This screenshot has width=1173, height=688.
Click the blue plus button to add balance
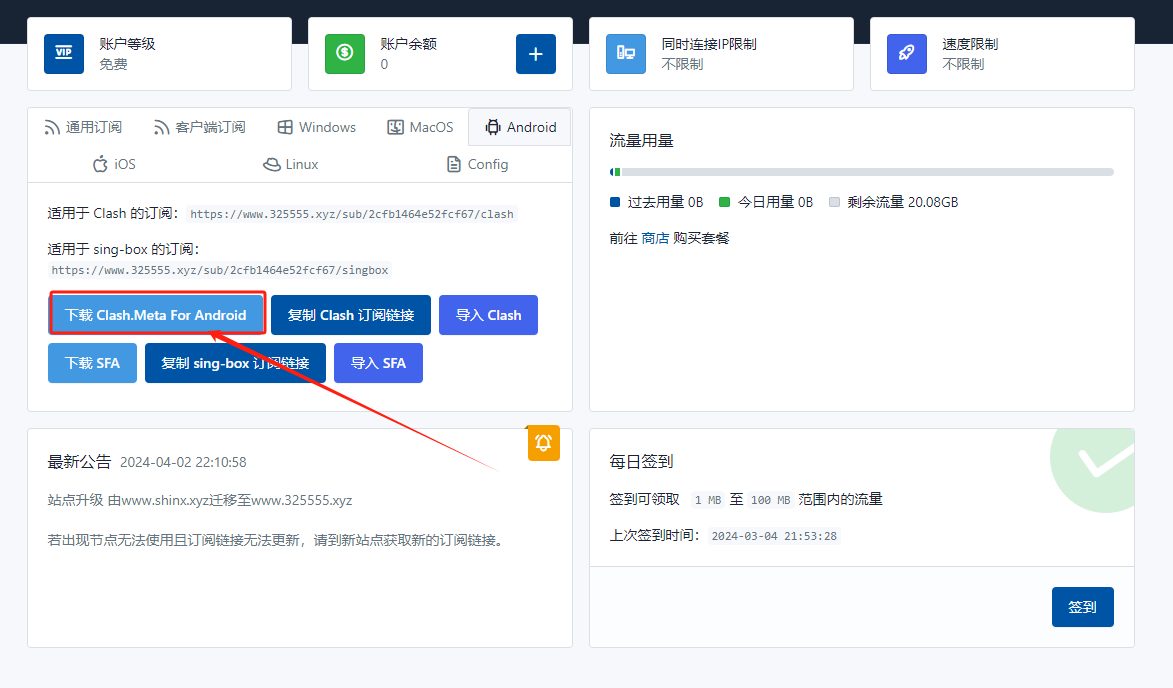click(x=536, y=54)
